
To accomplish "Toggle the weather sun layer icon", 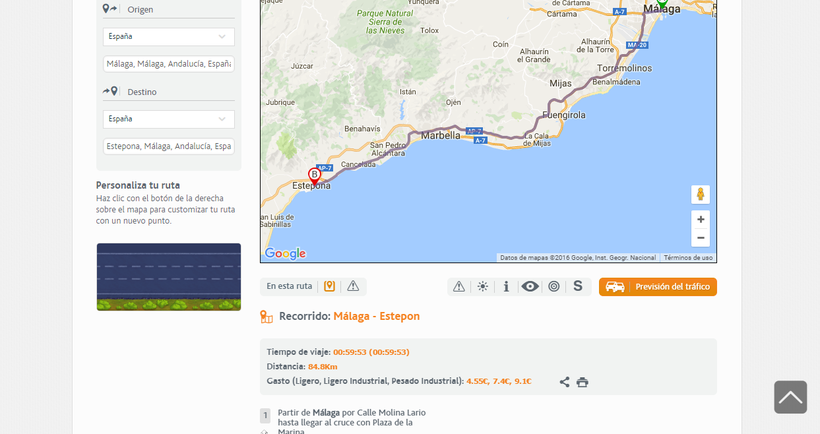I will click(483, 287).
